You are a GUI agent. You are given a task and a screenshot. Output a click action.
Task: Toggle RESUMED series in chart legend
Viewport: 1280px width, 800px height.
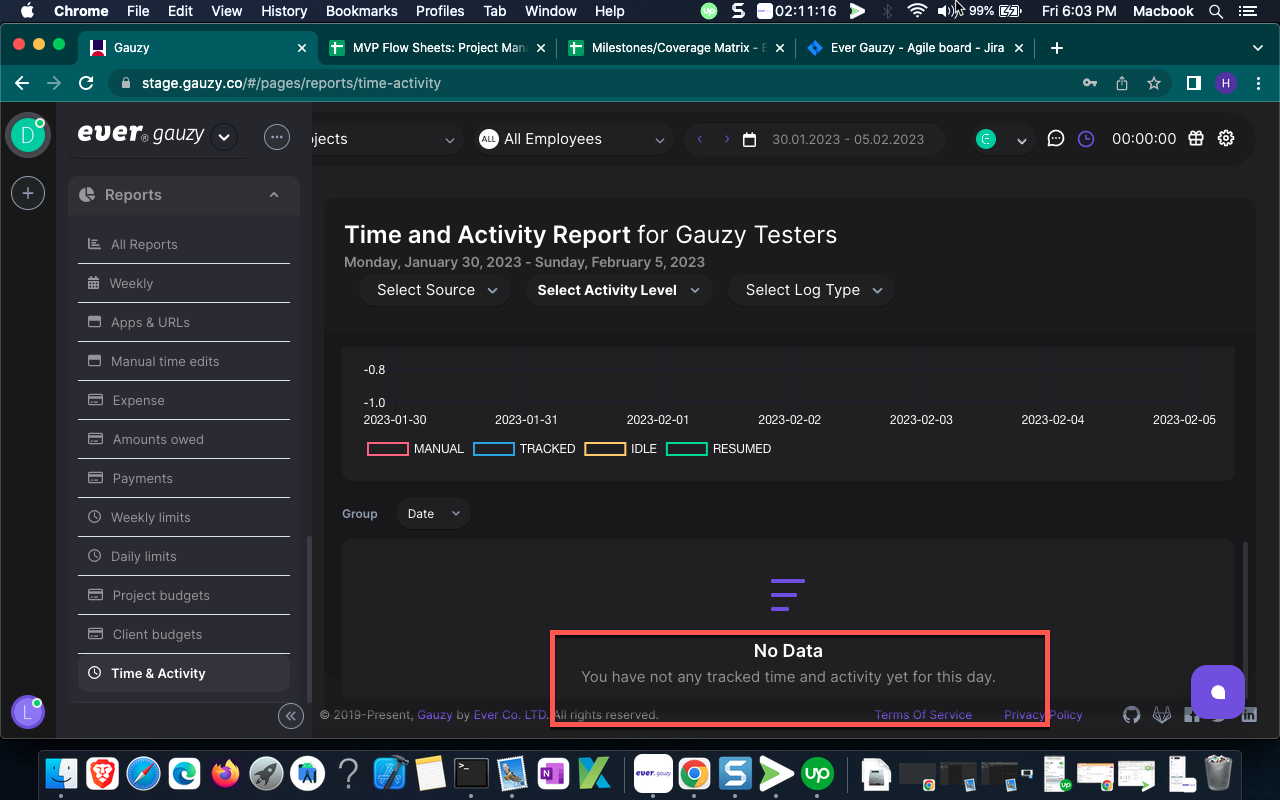[718, 449]
